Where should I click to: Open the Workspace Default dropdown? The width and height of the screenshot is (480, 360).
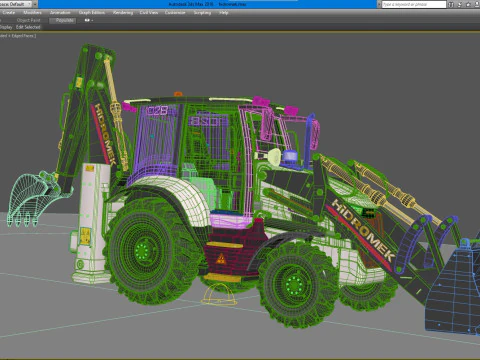[x=16, y=4]
